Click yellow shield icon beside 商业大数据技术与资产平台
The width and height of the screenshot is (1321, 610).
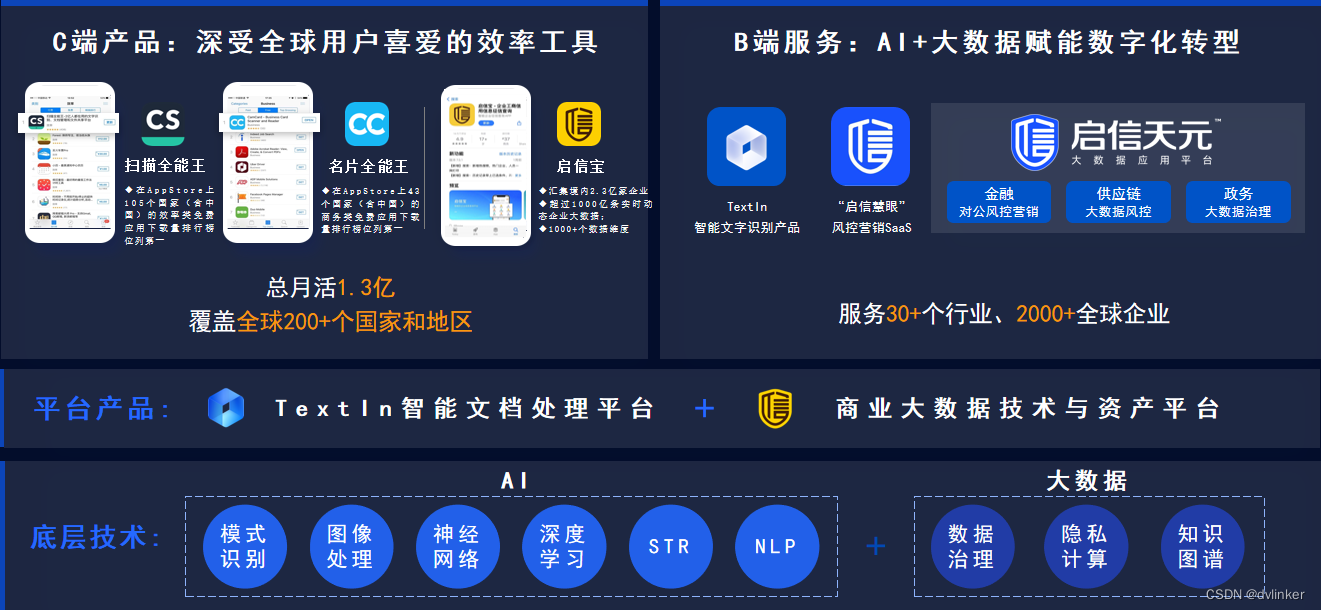[775, 408]
